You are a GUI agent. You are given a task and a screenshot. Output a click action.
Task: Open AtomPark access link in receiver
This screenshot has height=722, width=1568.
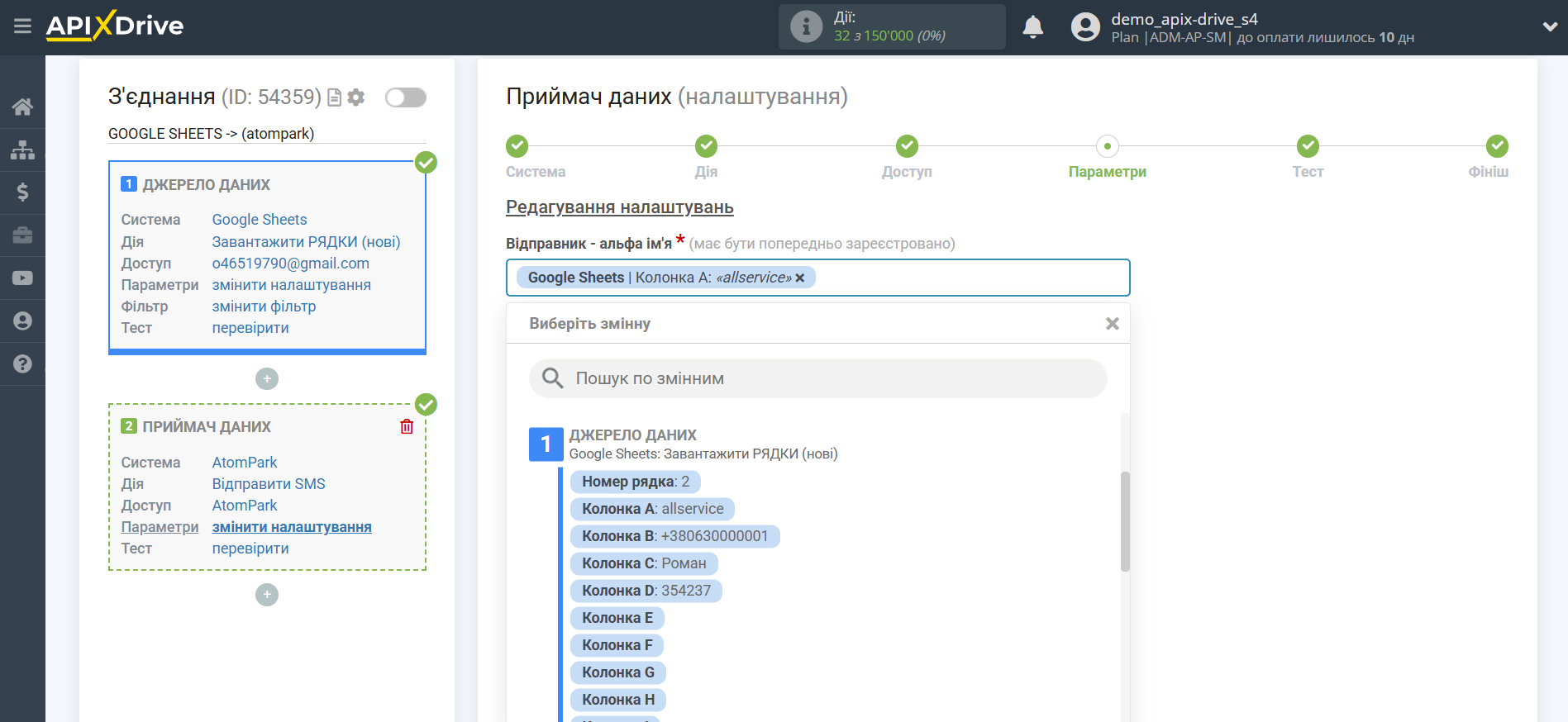[245, 506]
